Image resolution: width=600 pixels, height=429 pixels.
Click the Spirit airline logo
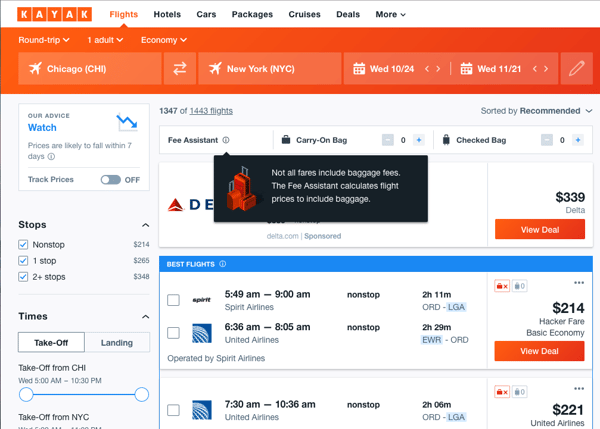click(202, 300)
